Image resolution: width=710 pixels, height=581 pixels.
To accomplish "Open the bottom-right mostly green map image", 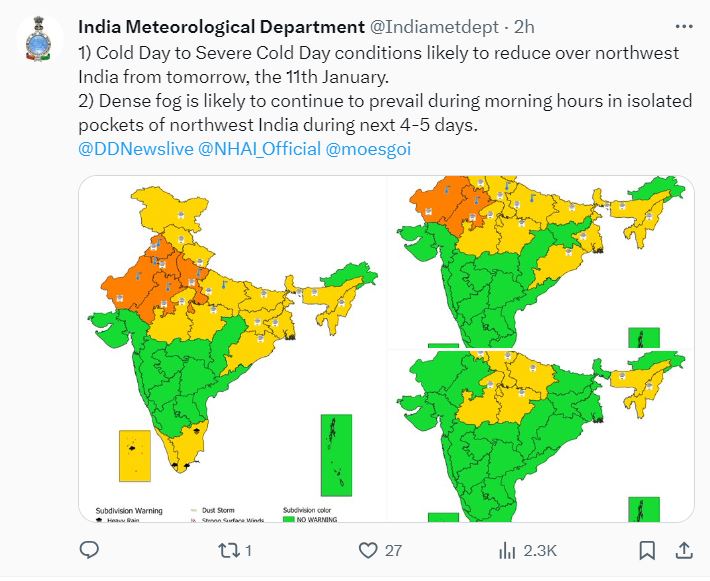I will pos(540,436).
